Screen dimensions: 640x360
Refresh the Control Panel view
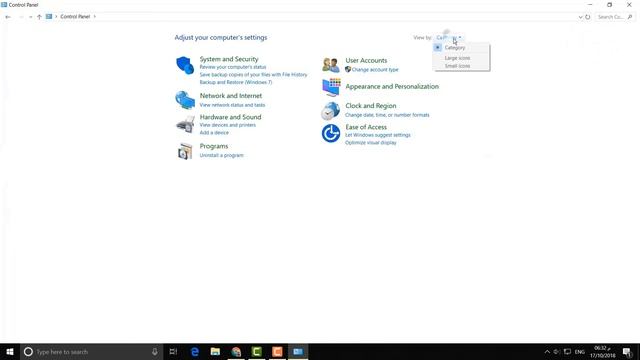click(588, 17)
